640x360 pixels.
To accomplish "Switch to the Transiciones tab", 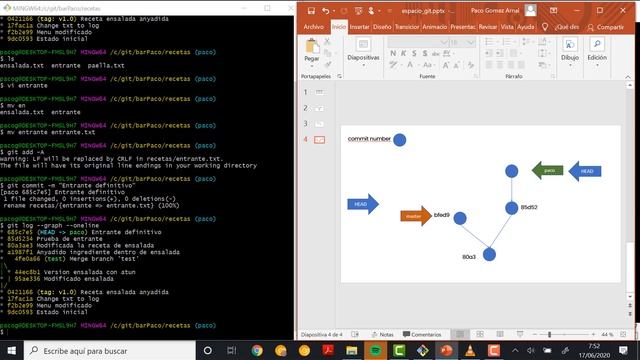I will coord(407,27).
